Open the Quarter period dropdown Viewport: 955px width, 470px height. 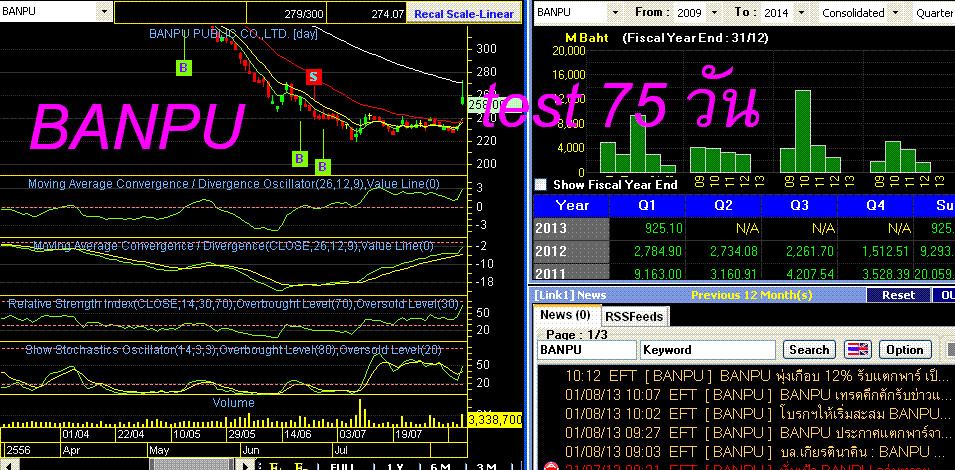click(935, 13)
